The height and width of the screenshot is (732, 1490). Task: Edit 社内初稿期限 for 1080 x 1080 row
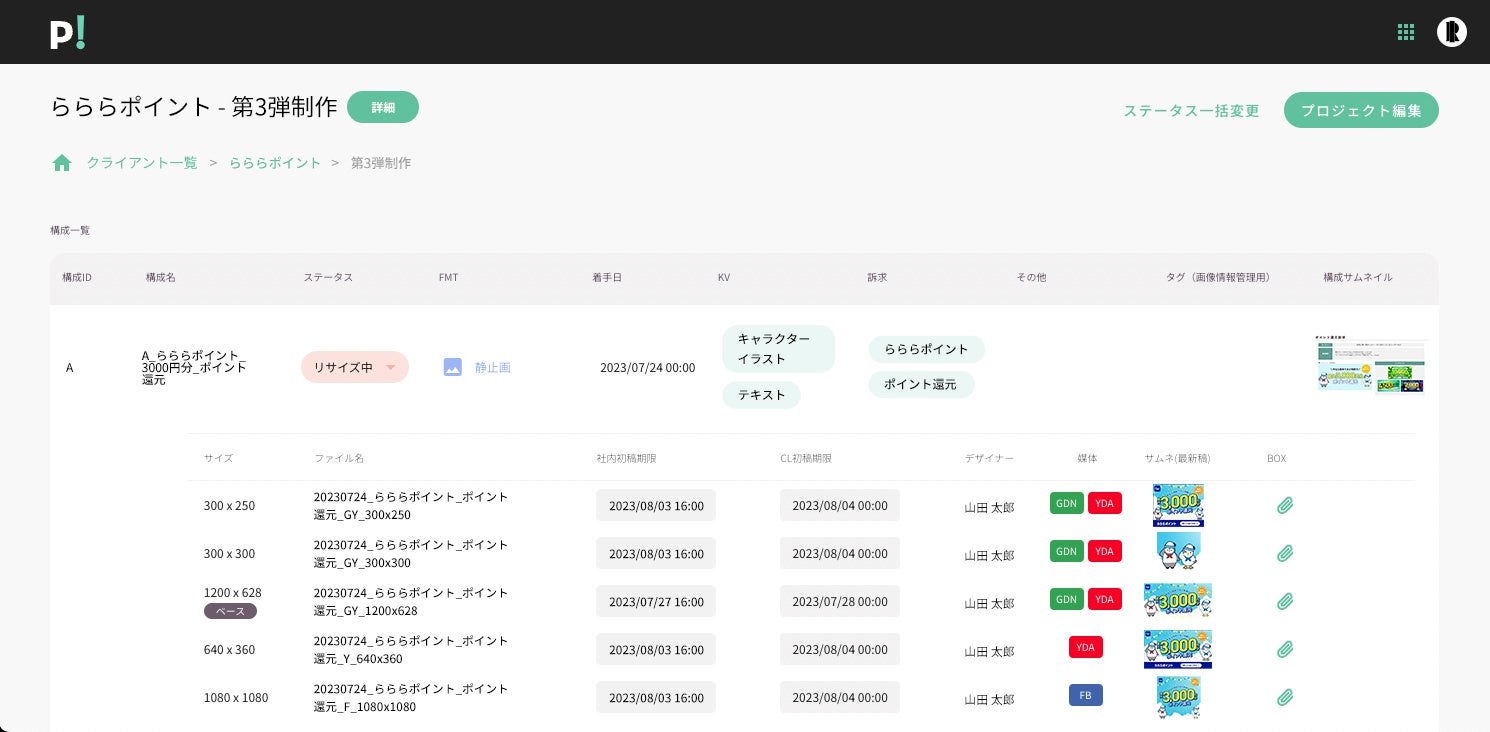tap(656, 697)
